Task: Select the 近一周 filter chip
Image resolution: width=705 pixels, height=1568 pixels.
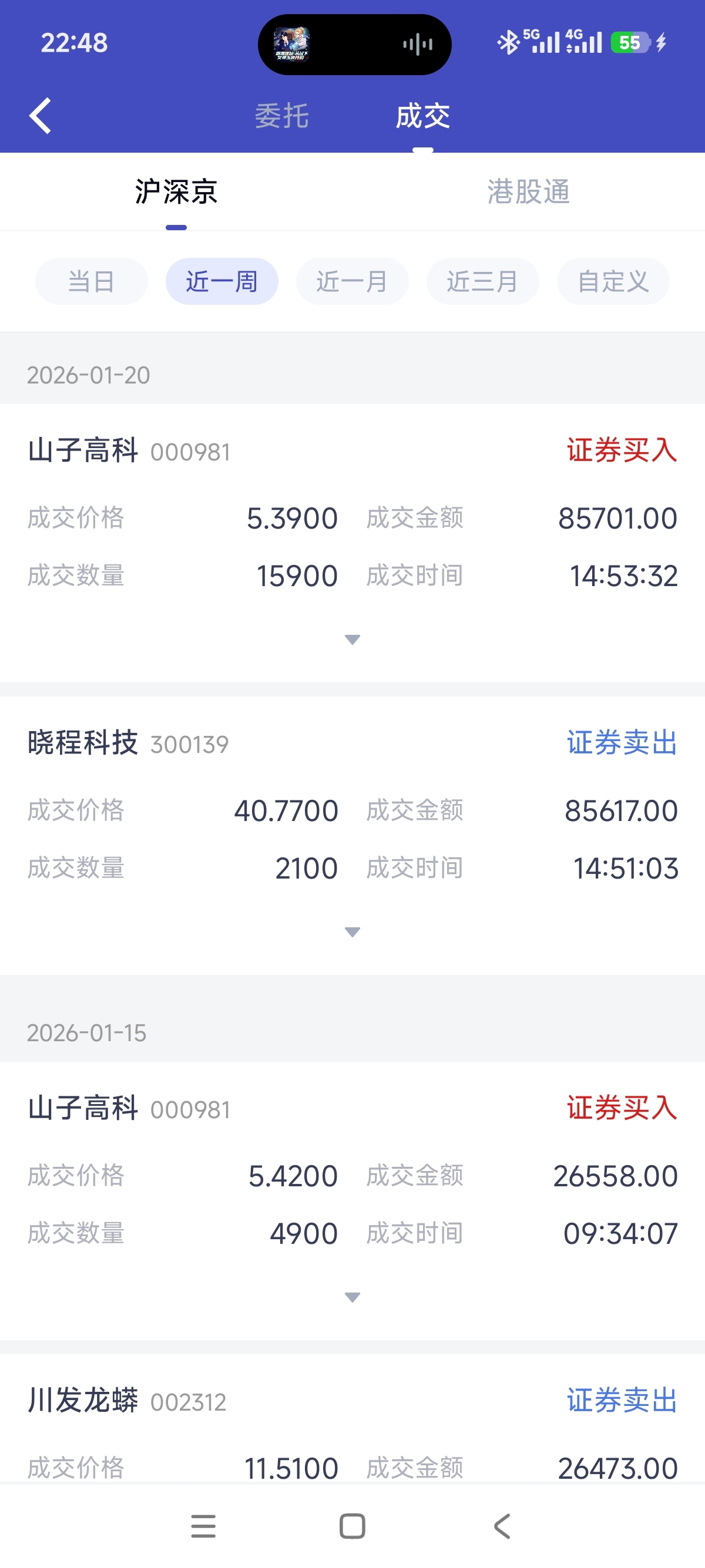Action: point(221,282)
